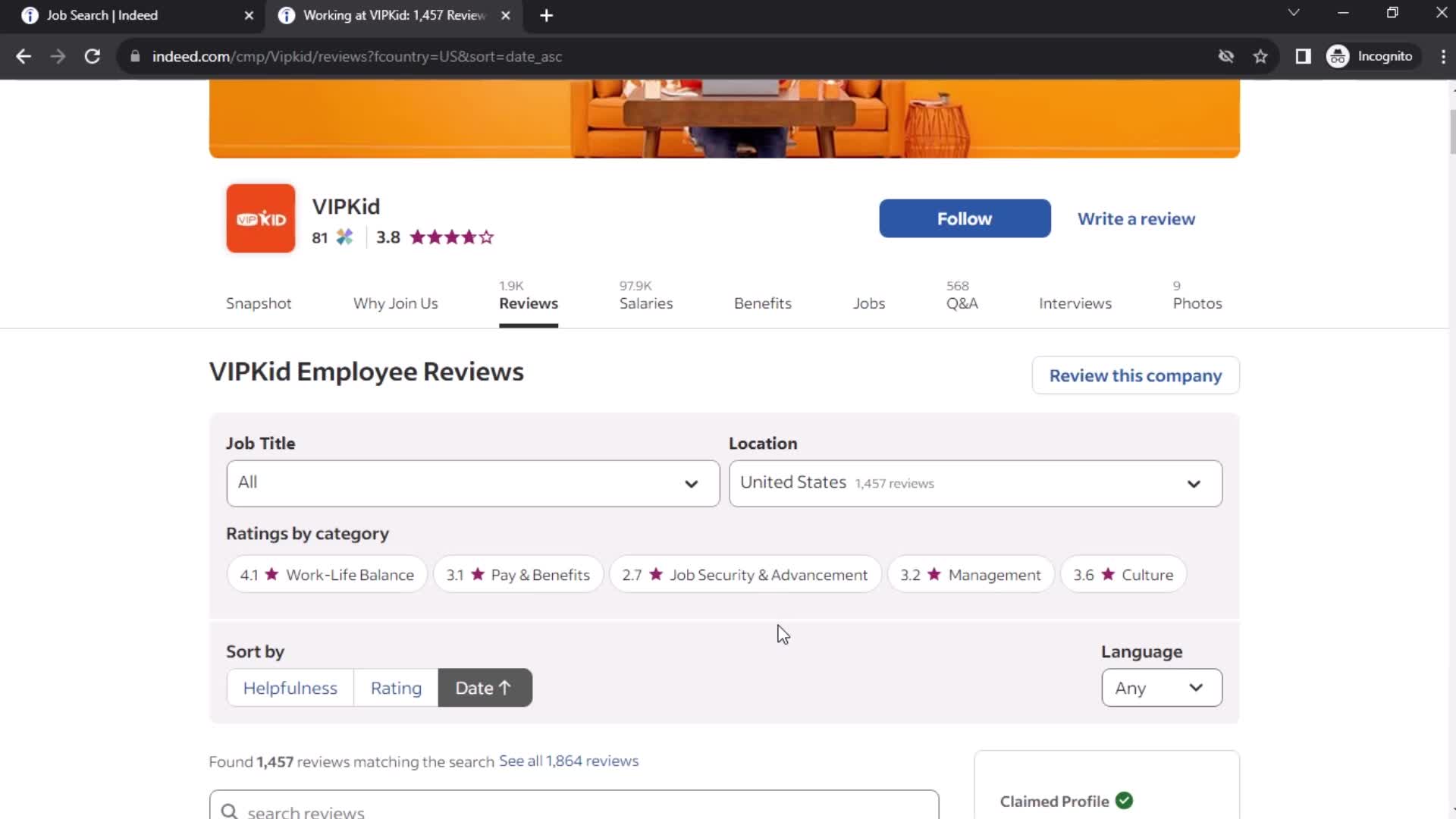Image resolution: width=1456 pixels, height=819 pixels.
Task: Click the VIPKid orange banner image
Action: pyautogui.click(x=724, y=119)
